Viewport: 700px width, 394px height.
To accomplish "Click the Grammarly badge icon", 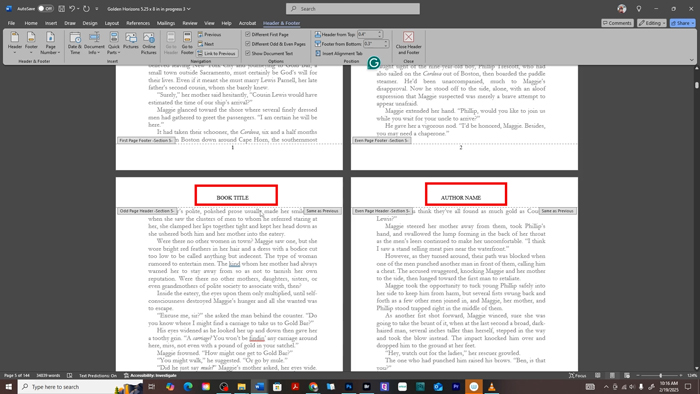I will [x=374, y=63].
